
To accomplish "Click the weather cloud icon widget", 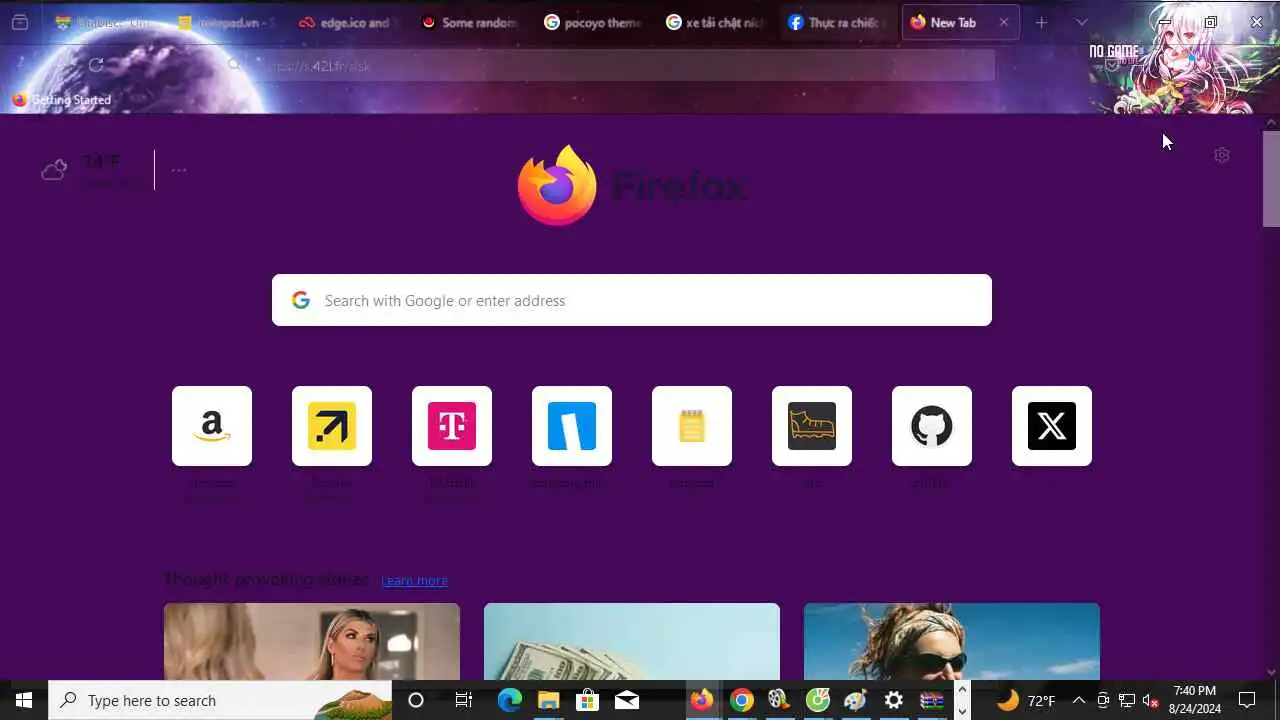I will [x=54, y=170].
